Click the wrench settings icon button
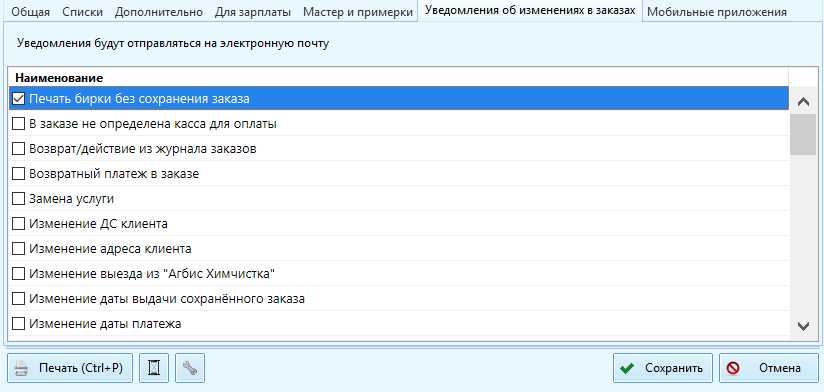Viewport: 824px width, 392px height. (190, 368)
